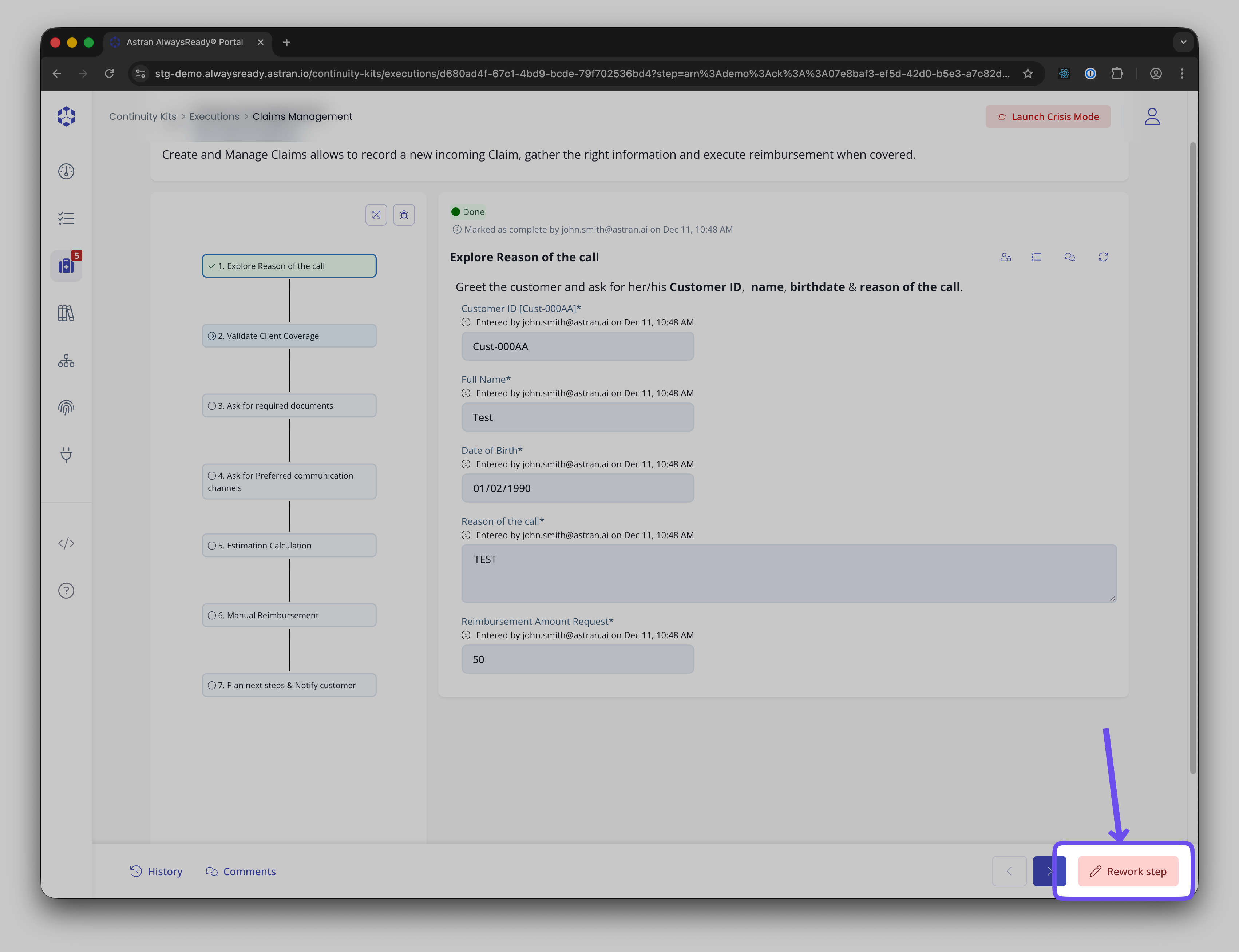Select step 5 Estimation Calculation radio
The width and height of the screenshot is (1239, 952).
click(212, 545)
